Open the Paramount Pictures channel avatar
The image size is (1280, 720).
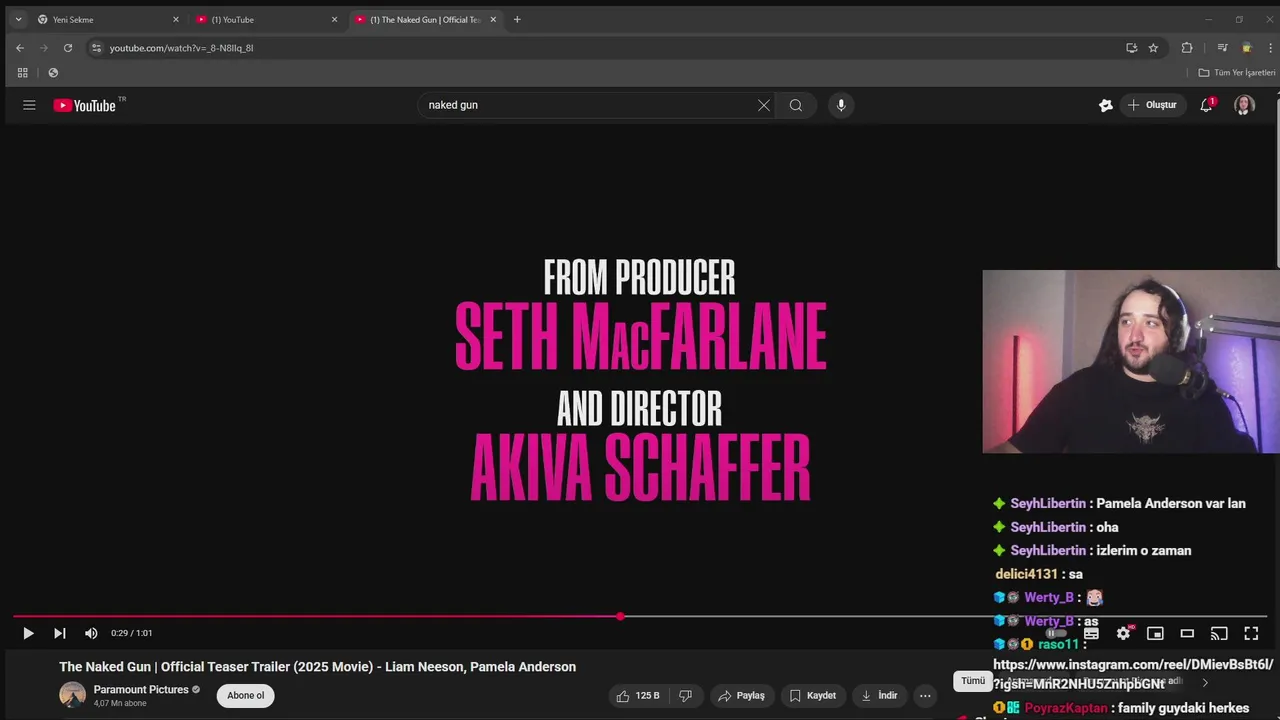point(72,695)
